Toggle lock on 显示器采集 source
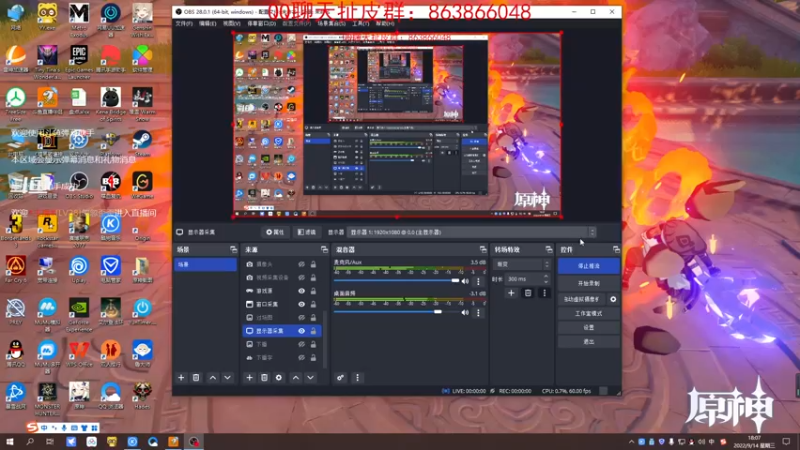 click(x=313, y=331)
